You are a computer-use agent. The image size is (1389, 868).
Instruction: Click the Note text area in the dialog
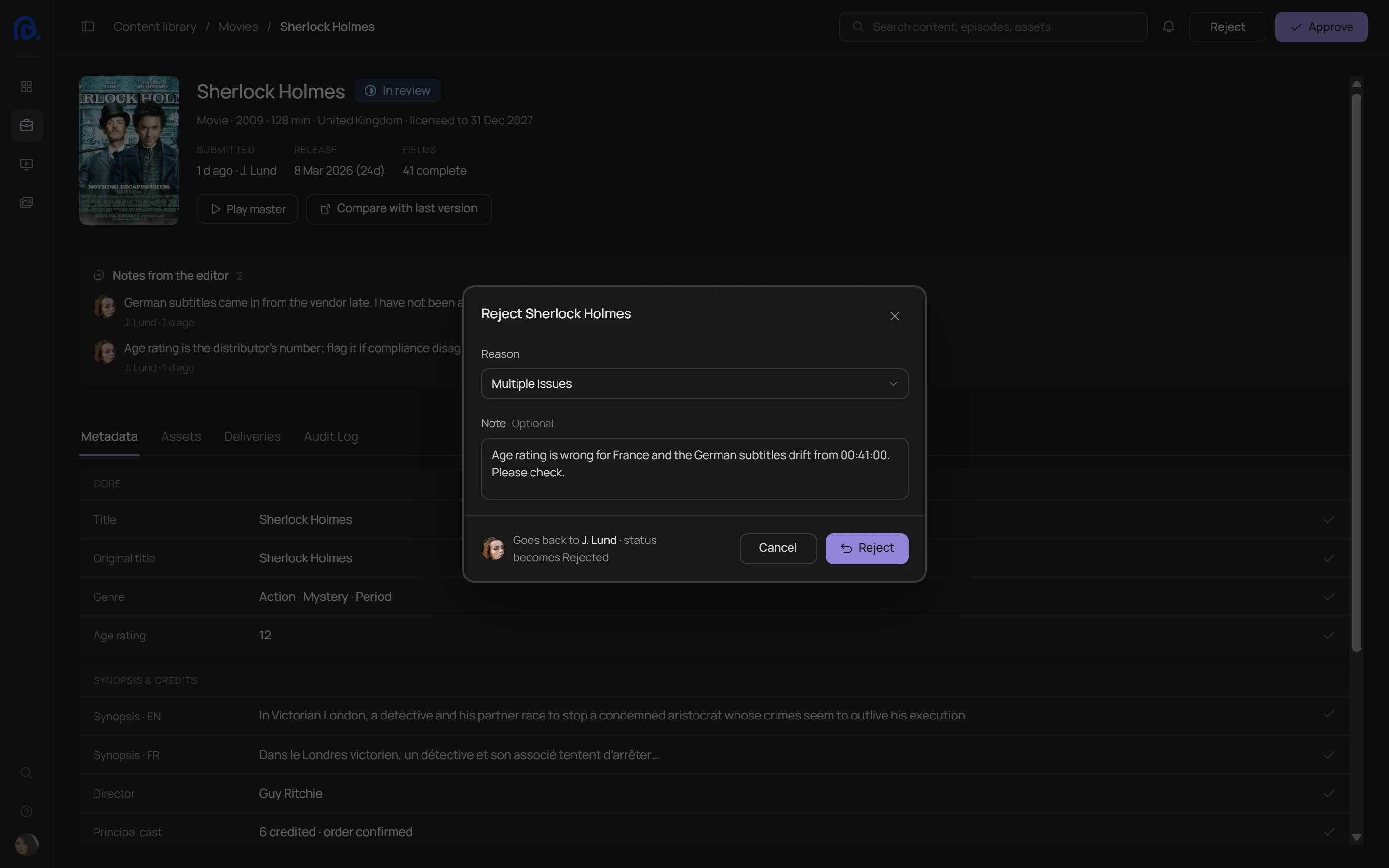(694, 468)
